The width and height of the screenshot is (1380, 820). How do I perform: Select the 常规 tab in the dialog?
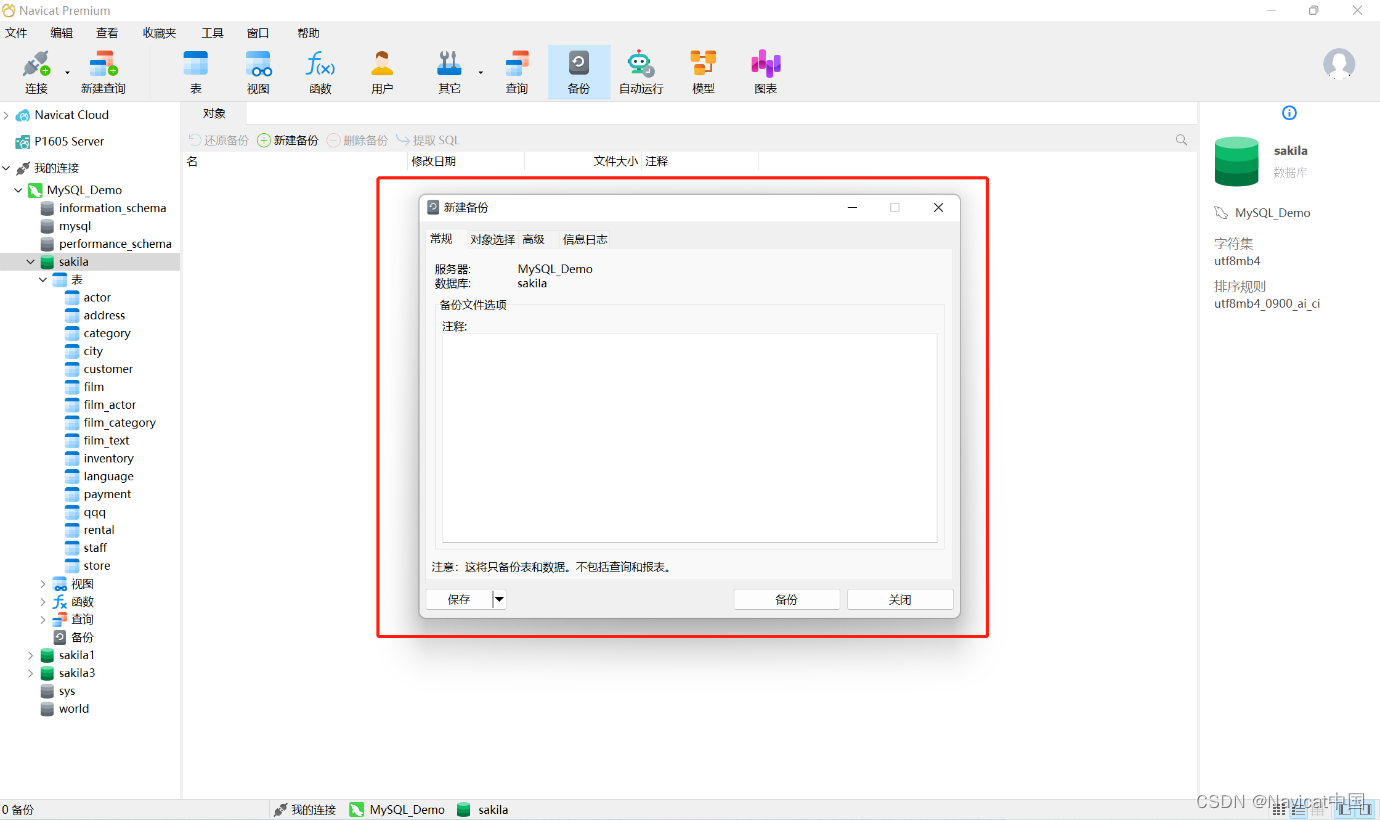441,238
